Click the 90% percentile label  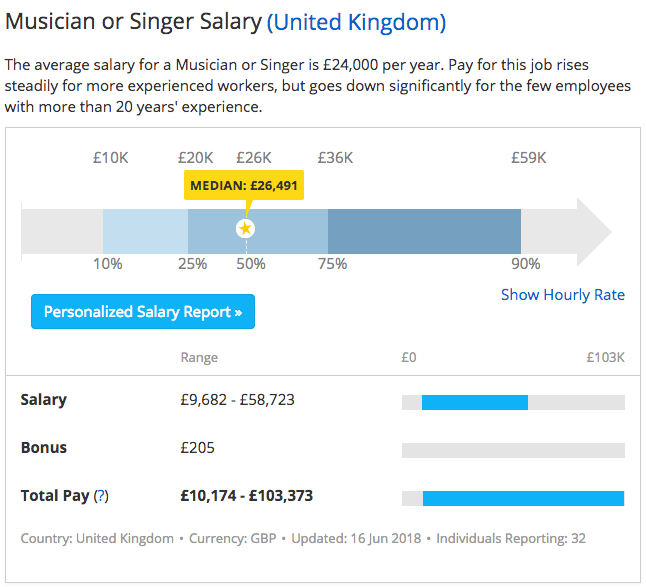tap(526, 264)
